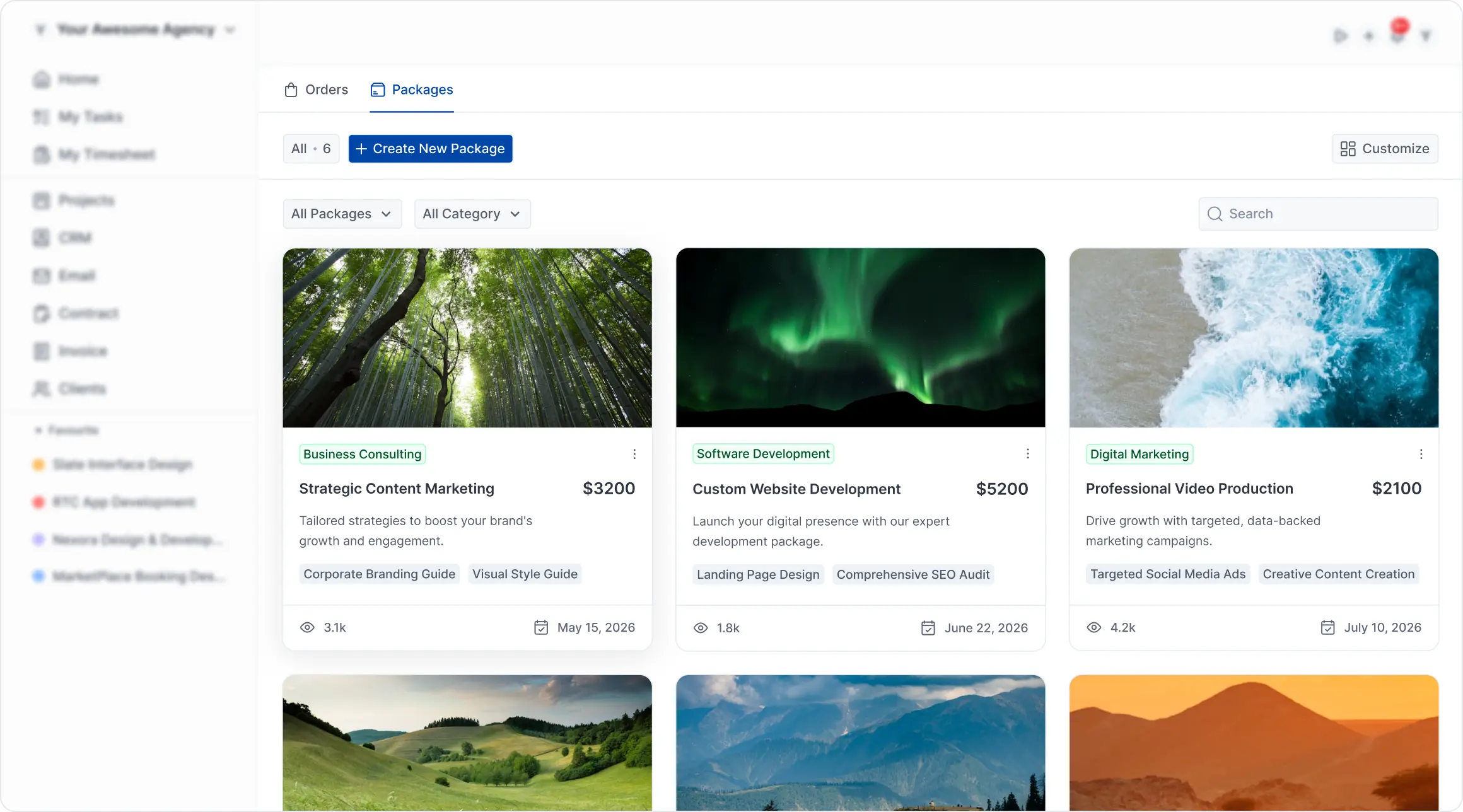Click the $2100 price
Viewport: 1463px width, 812px height.
(1397, 489)
